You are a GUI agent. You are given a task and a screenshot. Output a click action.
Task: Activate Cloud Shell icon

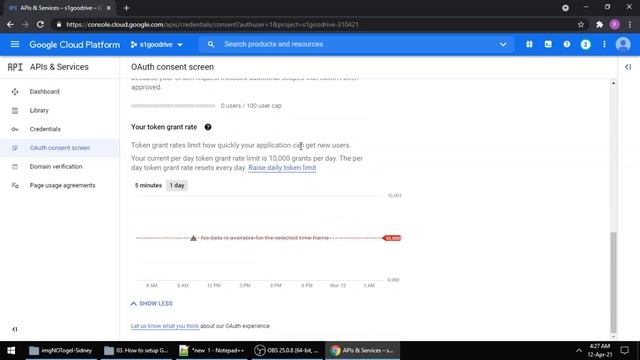548,44
